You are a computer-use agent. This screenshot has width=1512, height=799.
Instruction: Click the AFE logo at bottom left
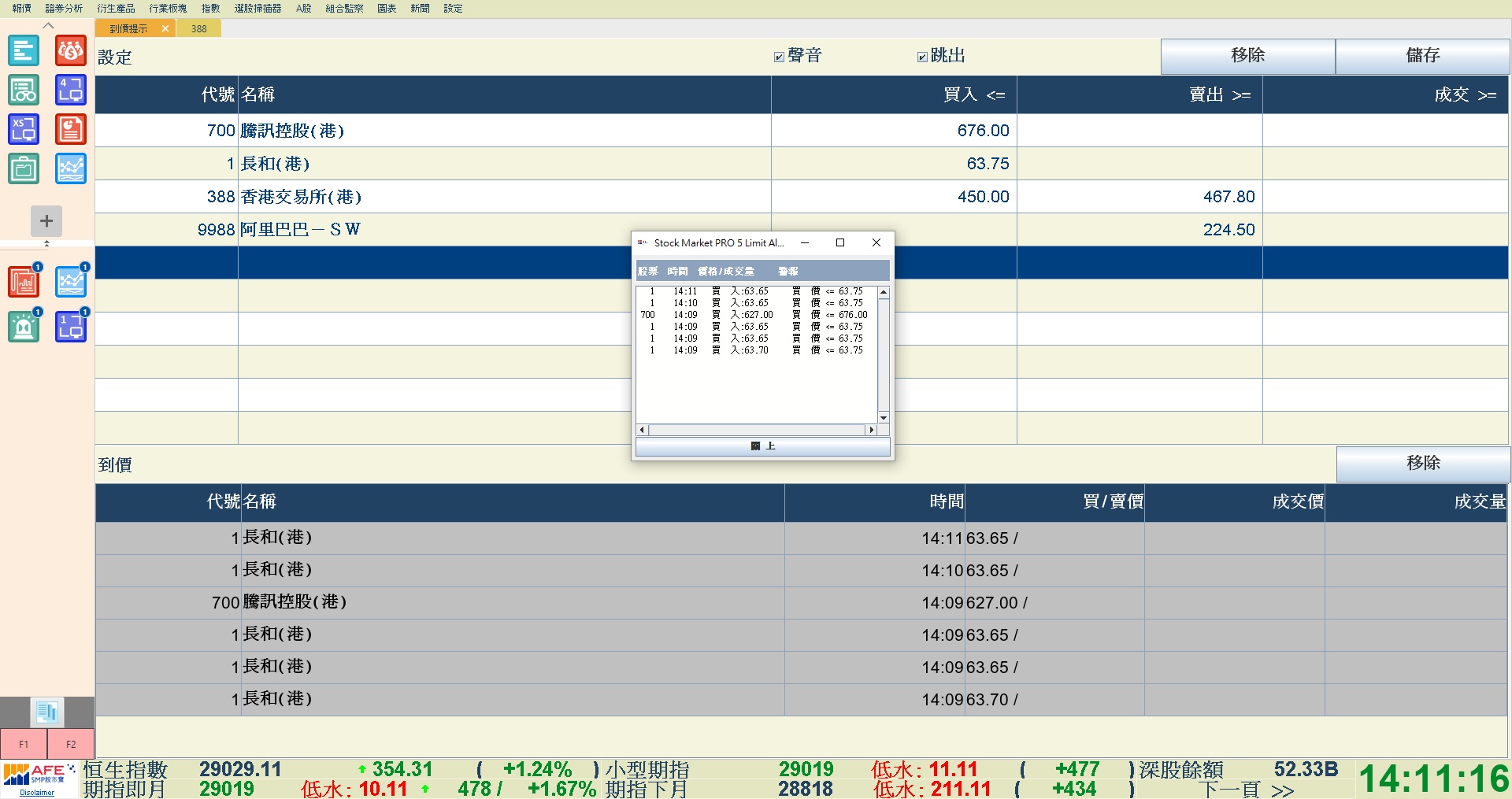tap(39, 775)
